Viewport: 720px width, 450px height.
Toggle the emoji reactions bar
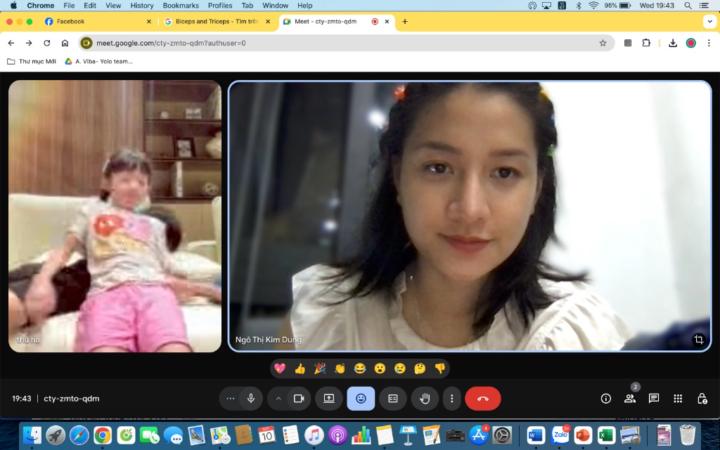(360, 398)
